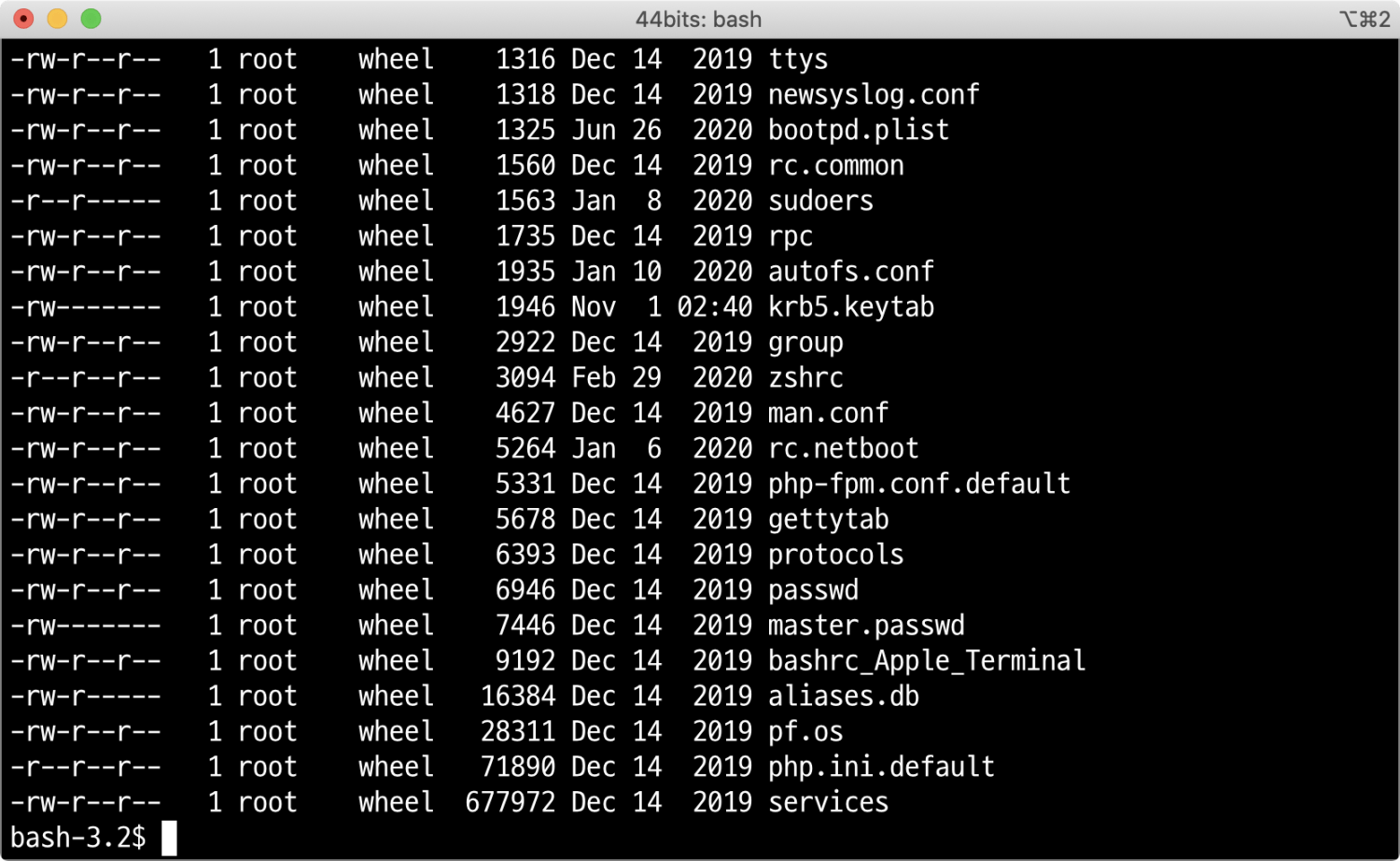Click the ⌥⌘2 shortcut indicator in title bar
The width and height of the screenshot is (1400, 861).
click(1365, 19)
